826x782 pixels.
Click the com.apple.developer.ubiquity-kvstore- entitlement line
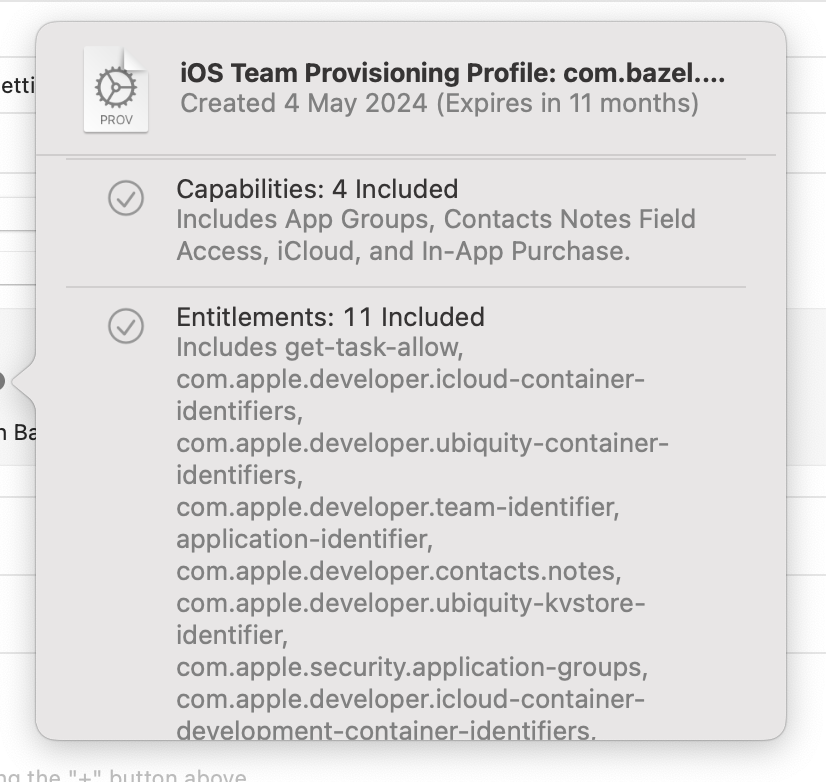[411, 603]
